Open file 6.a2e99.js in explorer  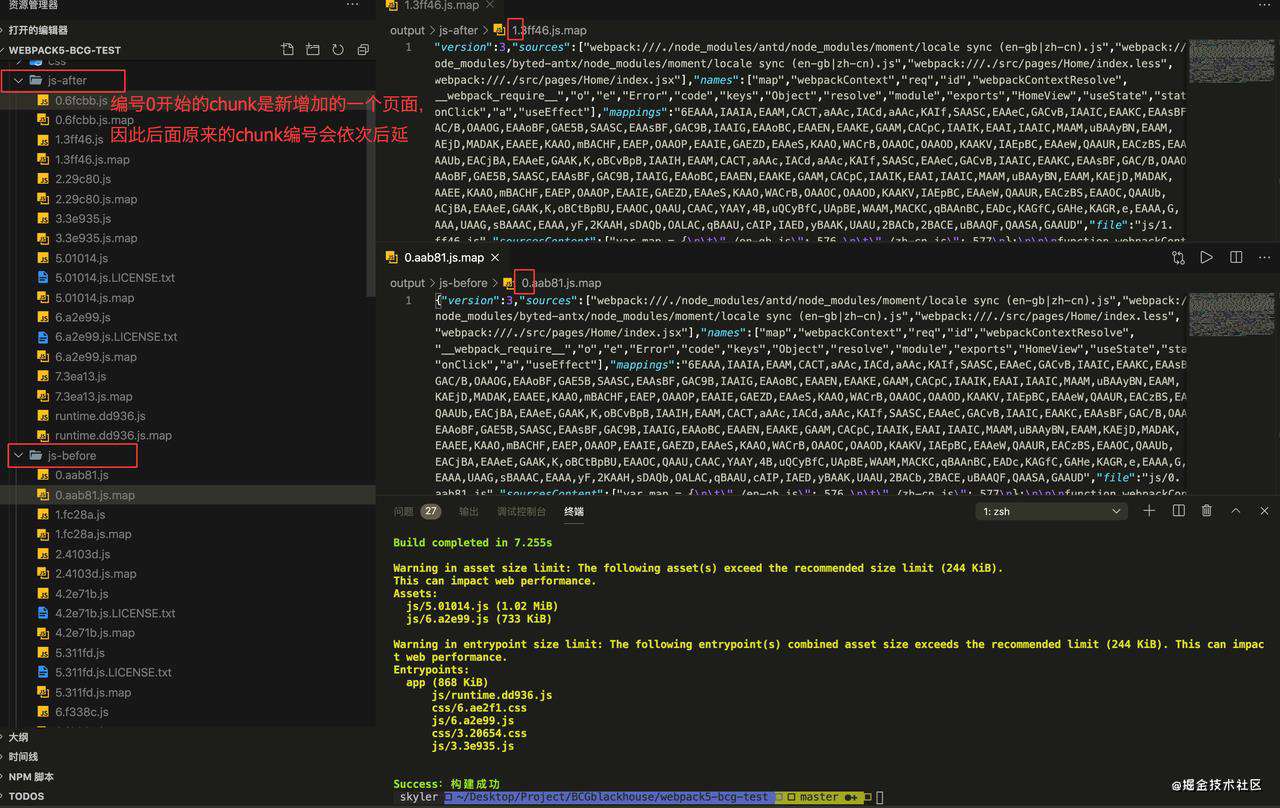pos(83,317)
